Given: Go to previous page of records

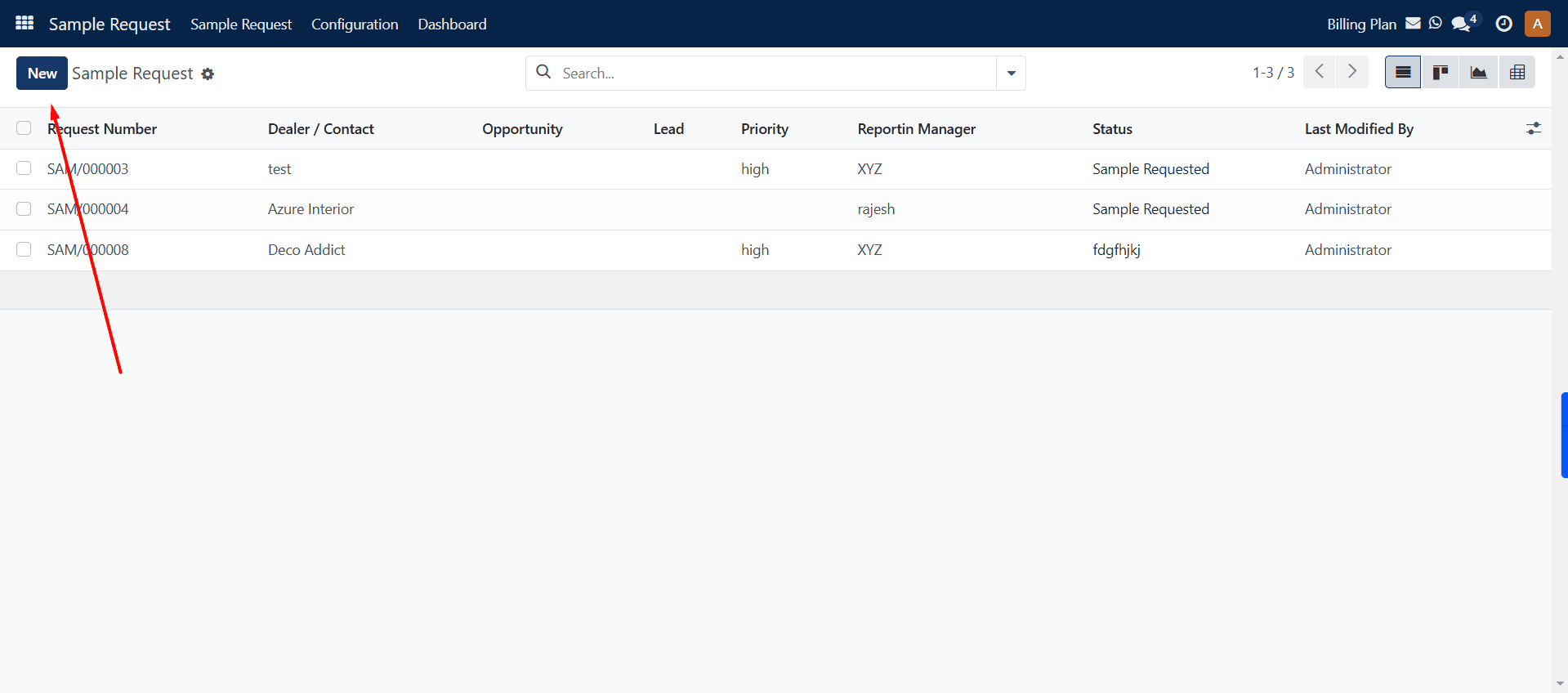Looking at the screenshot, I should (1320, 72).
